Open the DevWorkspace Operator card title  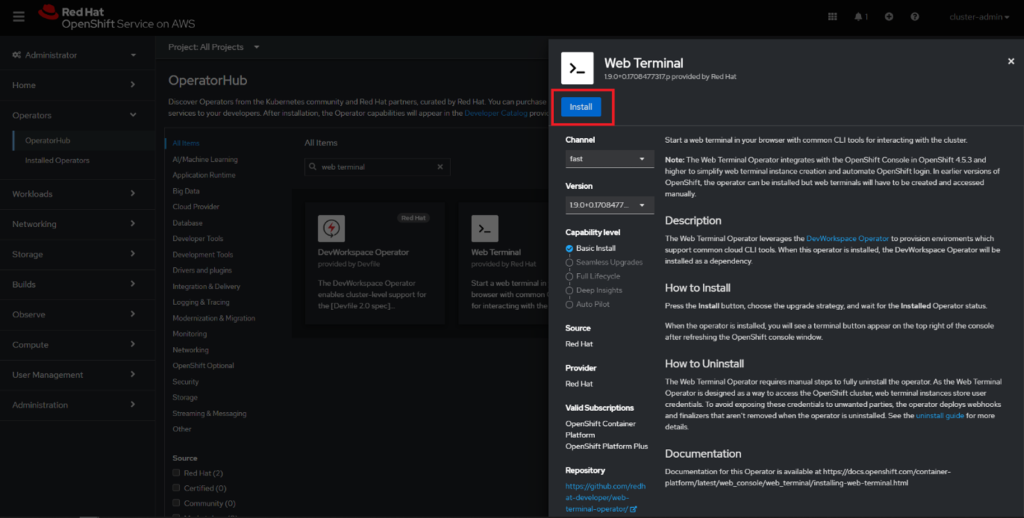pos(363,252)
